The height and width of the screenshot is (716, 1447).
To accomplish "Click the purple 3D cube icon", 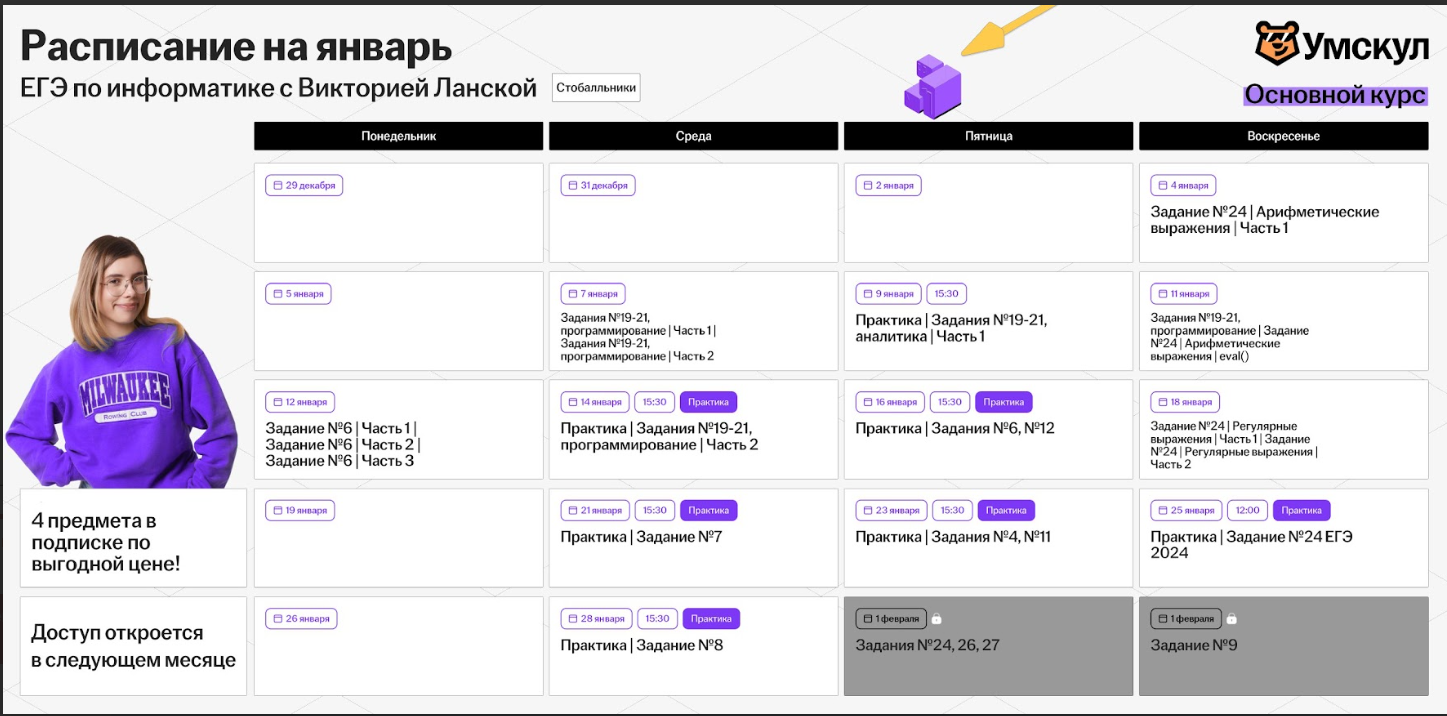I will pyautogui.click(x=932, y=87).
